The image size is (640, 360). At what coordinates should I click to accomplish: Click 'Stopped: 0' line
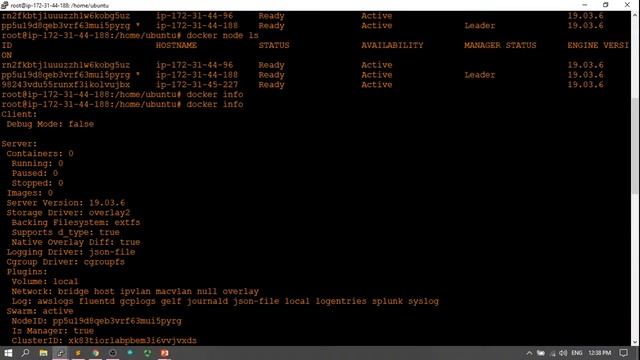(37, 183)
